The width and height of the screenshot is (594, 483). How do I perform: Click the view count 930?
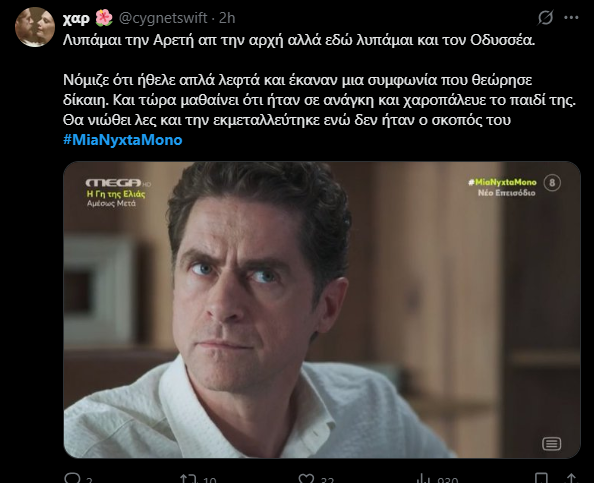click(x=447, y=480)
